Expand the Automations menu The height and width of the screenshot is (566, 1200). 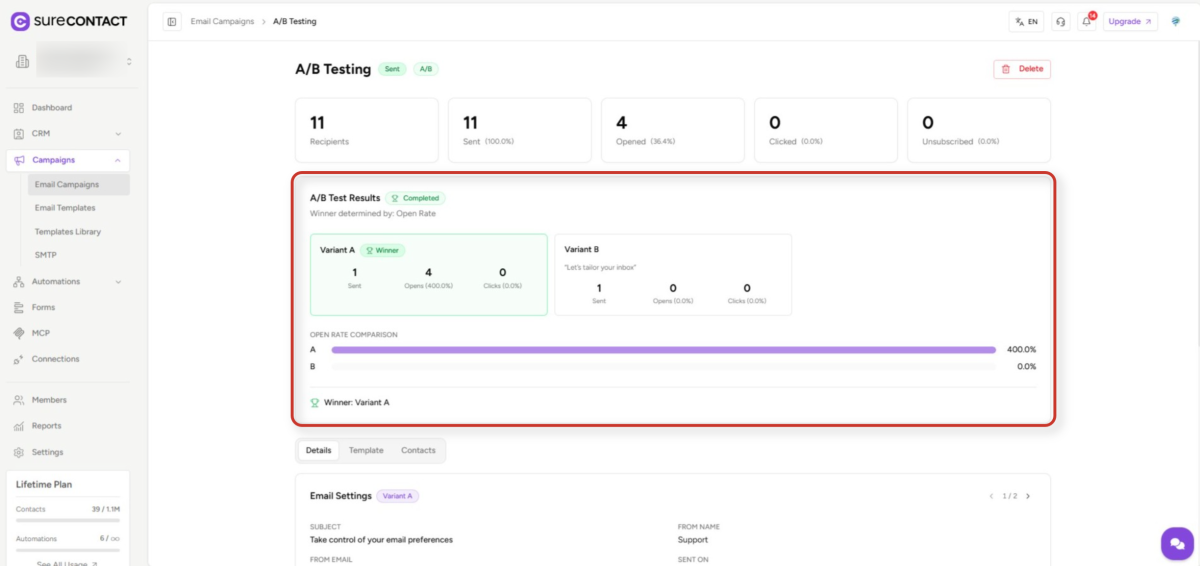point(68,281)
